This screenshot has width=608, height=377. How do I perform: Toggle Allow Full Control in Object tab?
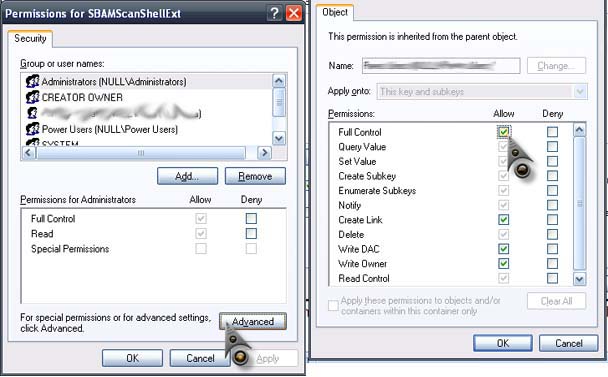(x=503, y=132)
